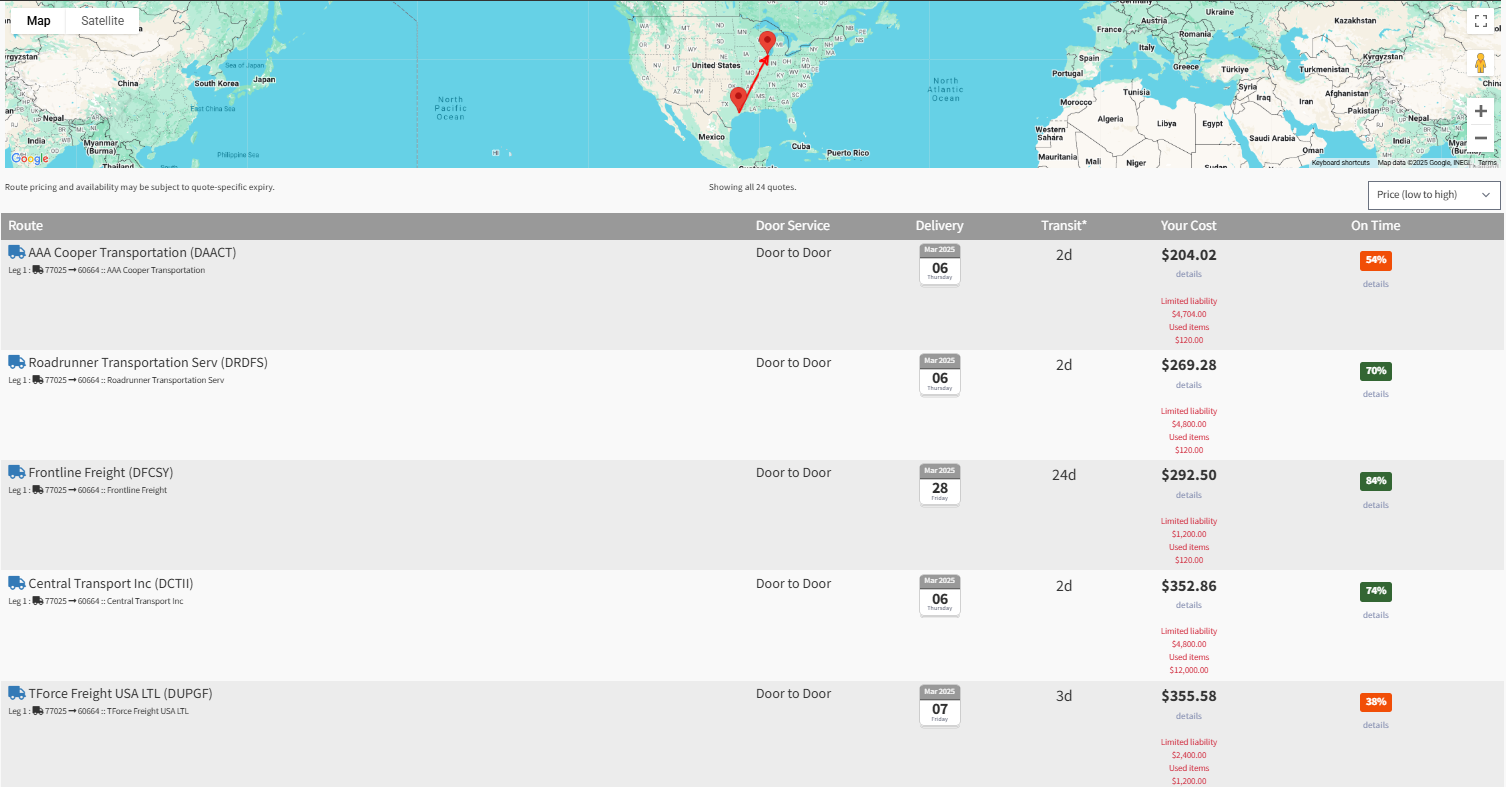Screen dimensions: 1506x787
Task: Switch to Map view tab
Action: pyautogui.click(x=39, y=21)
